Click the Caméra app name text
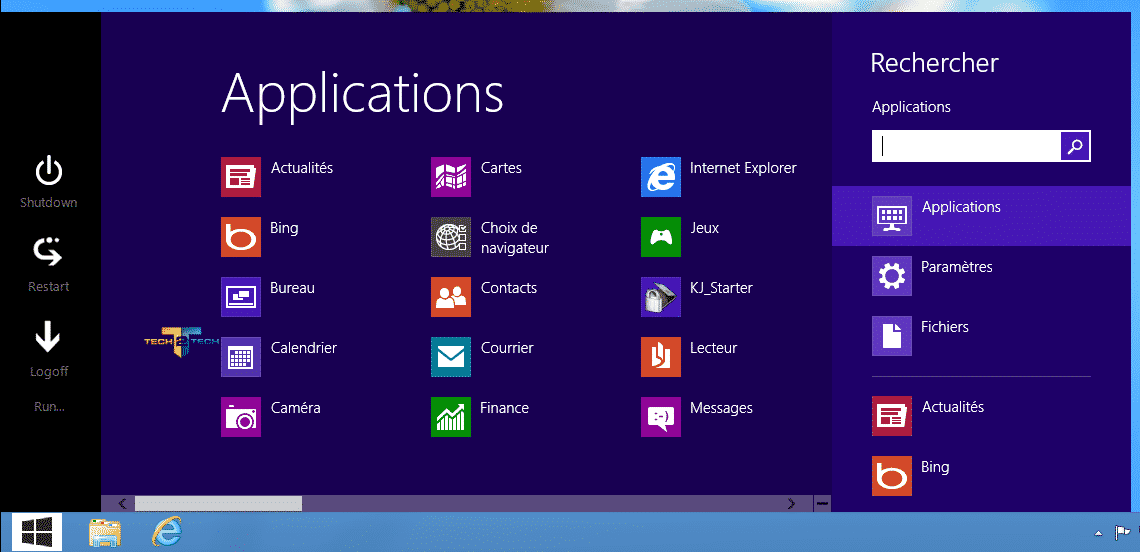 click(295, 408)
